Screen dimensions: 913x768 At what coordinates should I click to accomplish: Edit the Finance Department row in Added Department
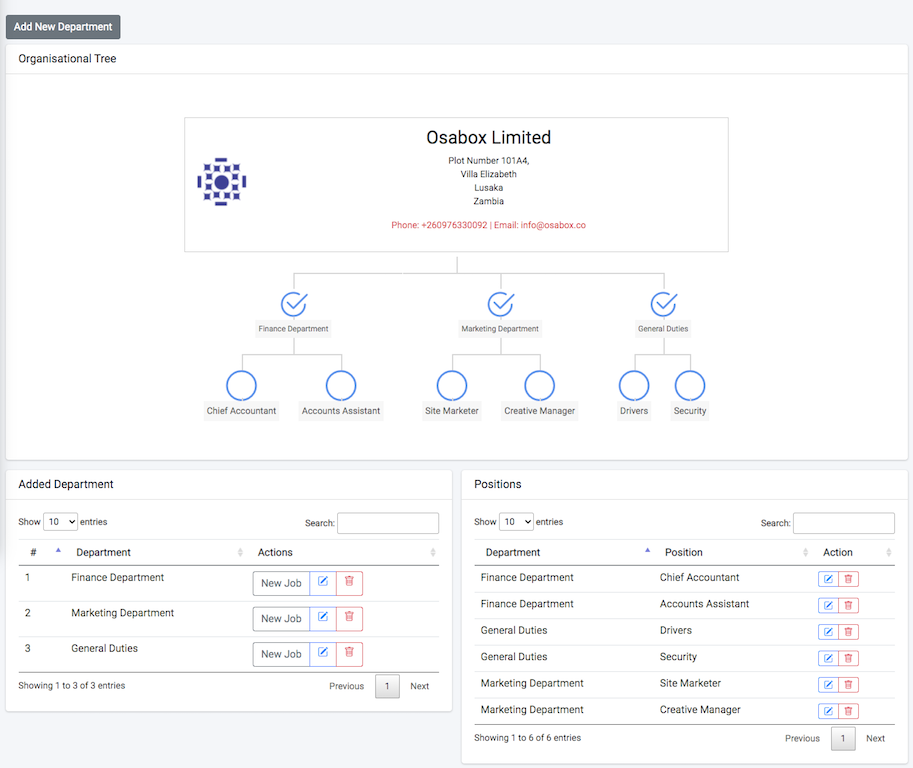pos(323,583)
